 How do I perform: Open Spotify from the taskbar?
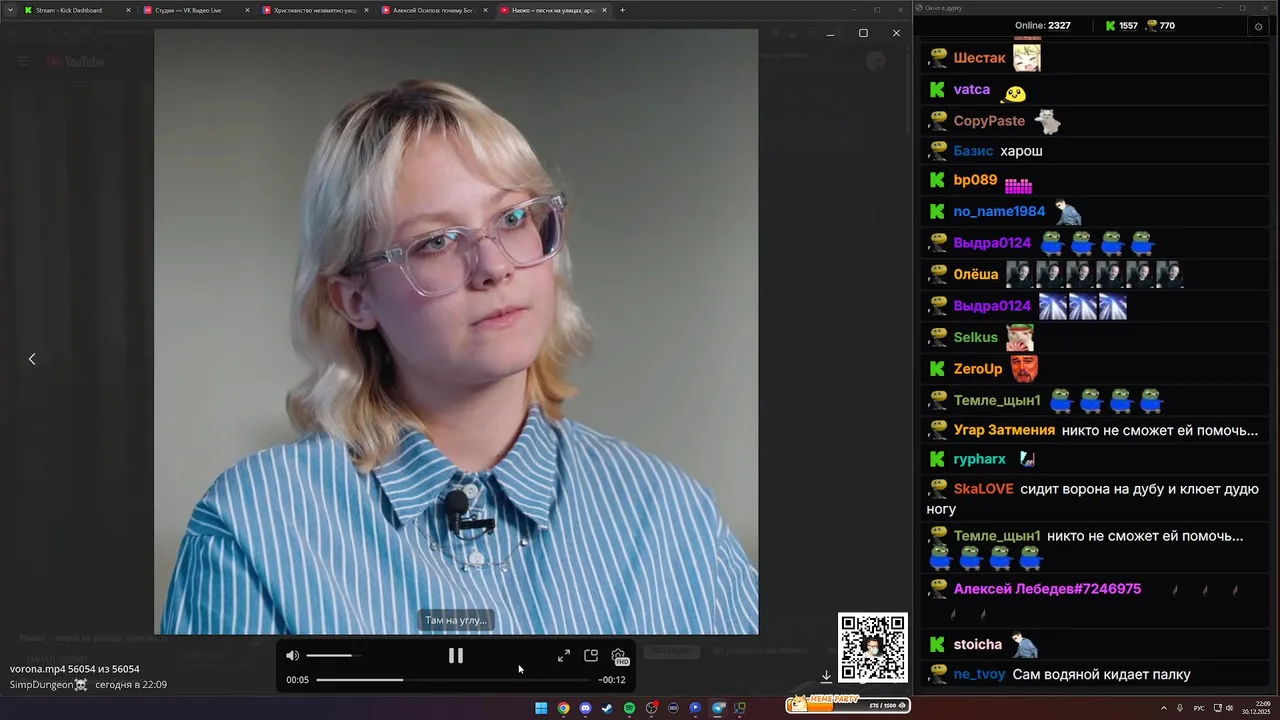click(x=629, y=708)
